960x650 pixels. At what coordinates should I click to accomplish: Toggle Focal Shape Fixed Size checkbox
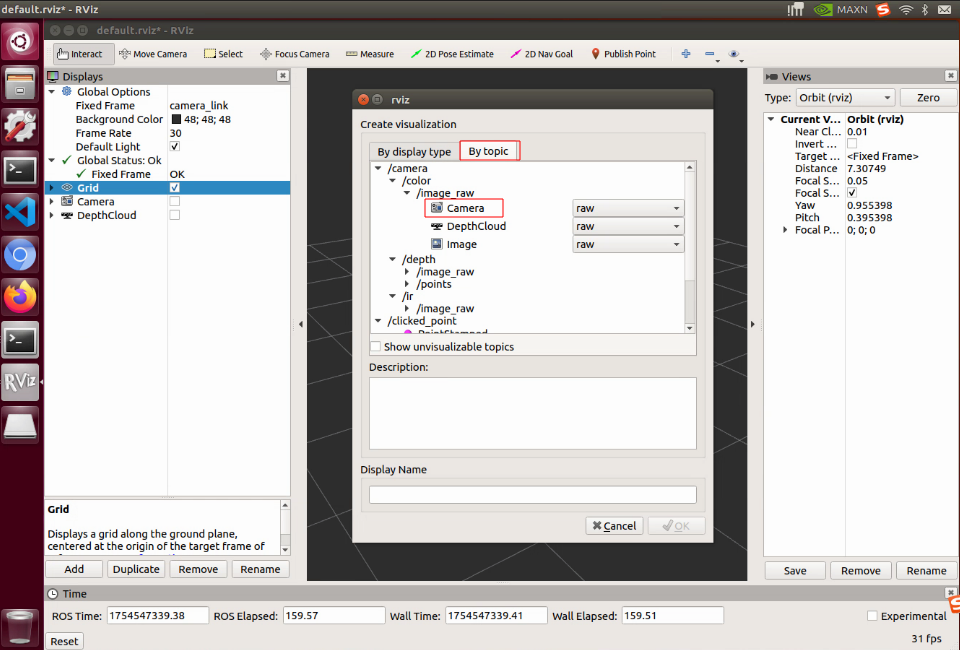852,193
